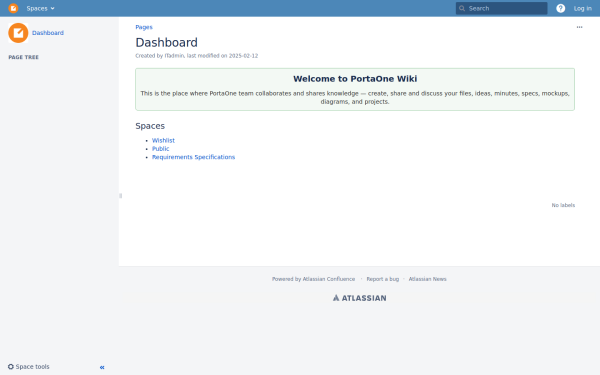Focus the Search field in the header
The image size is (600, 375).
point(501,8)
